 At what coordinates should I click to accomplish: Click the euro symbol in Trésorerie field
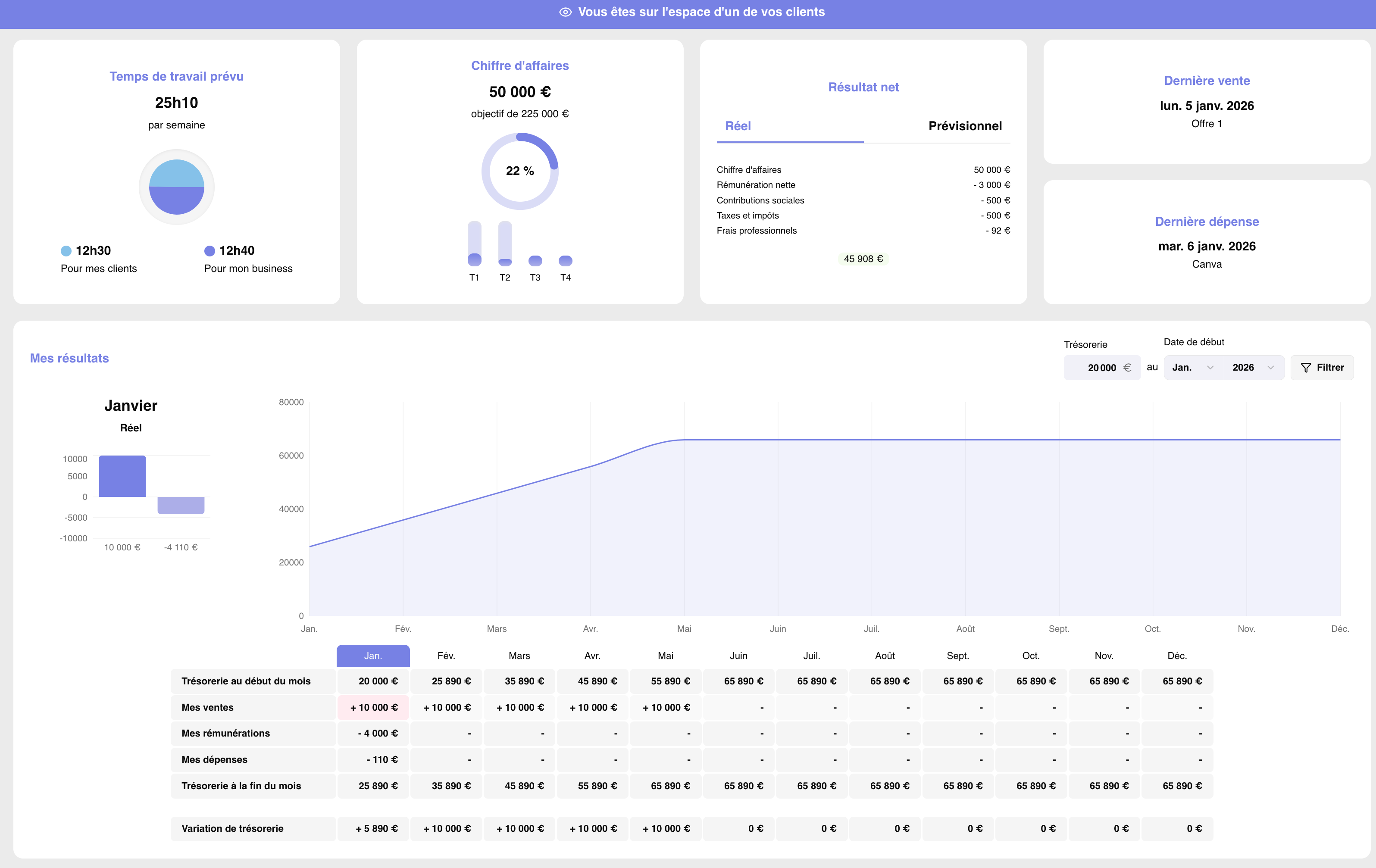click(x=1127, y=368)
